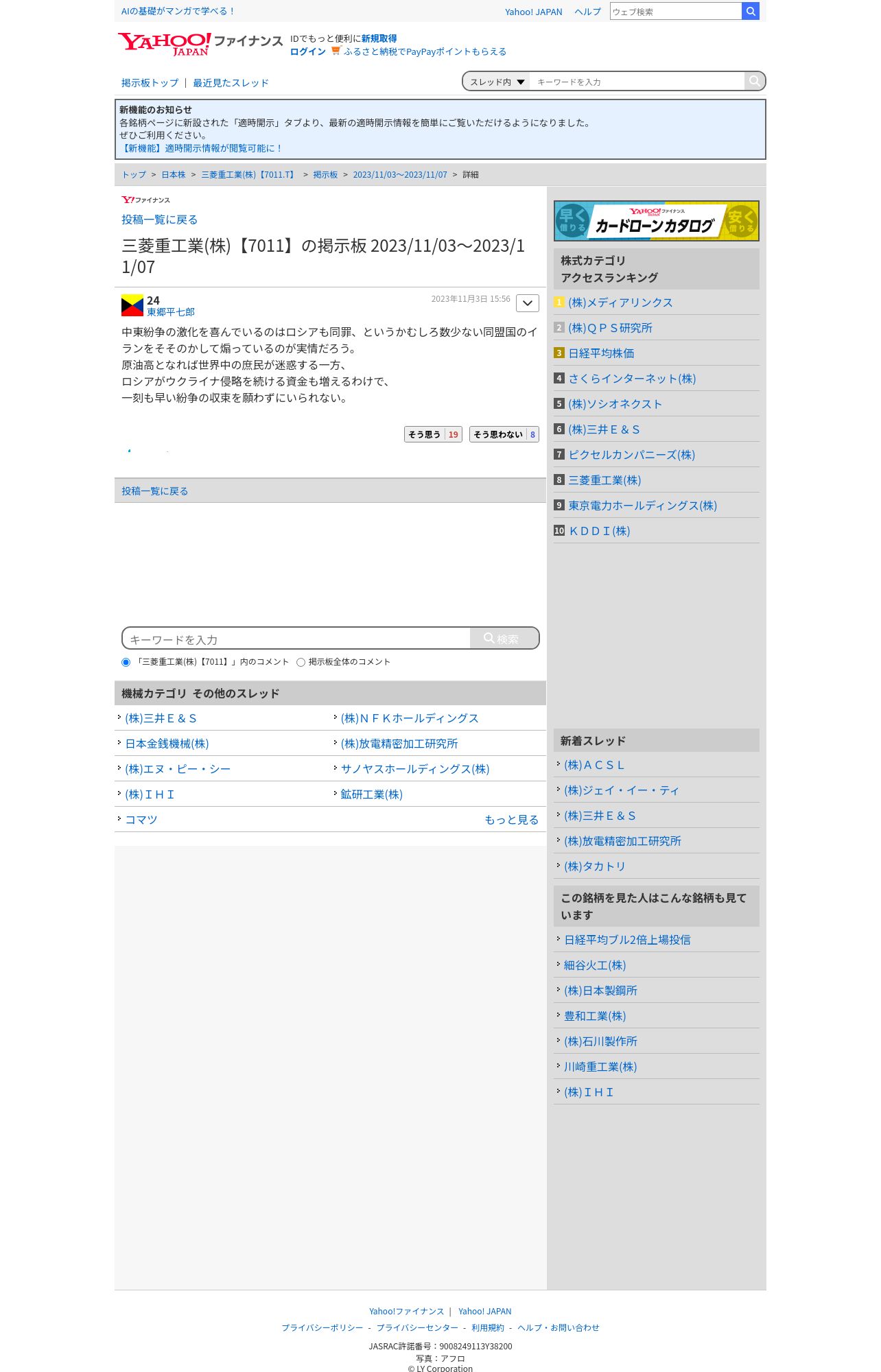
Task: Select the 掲示板全体のコメント radio button
Action: (301, 662)
